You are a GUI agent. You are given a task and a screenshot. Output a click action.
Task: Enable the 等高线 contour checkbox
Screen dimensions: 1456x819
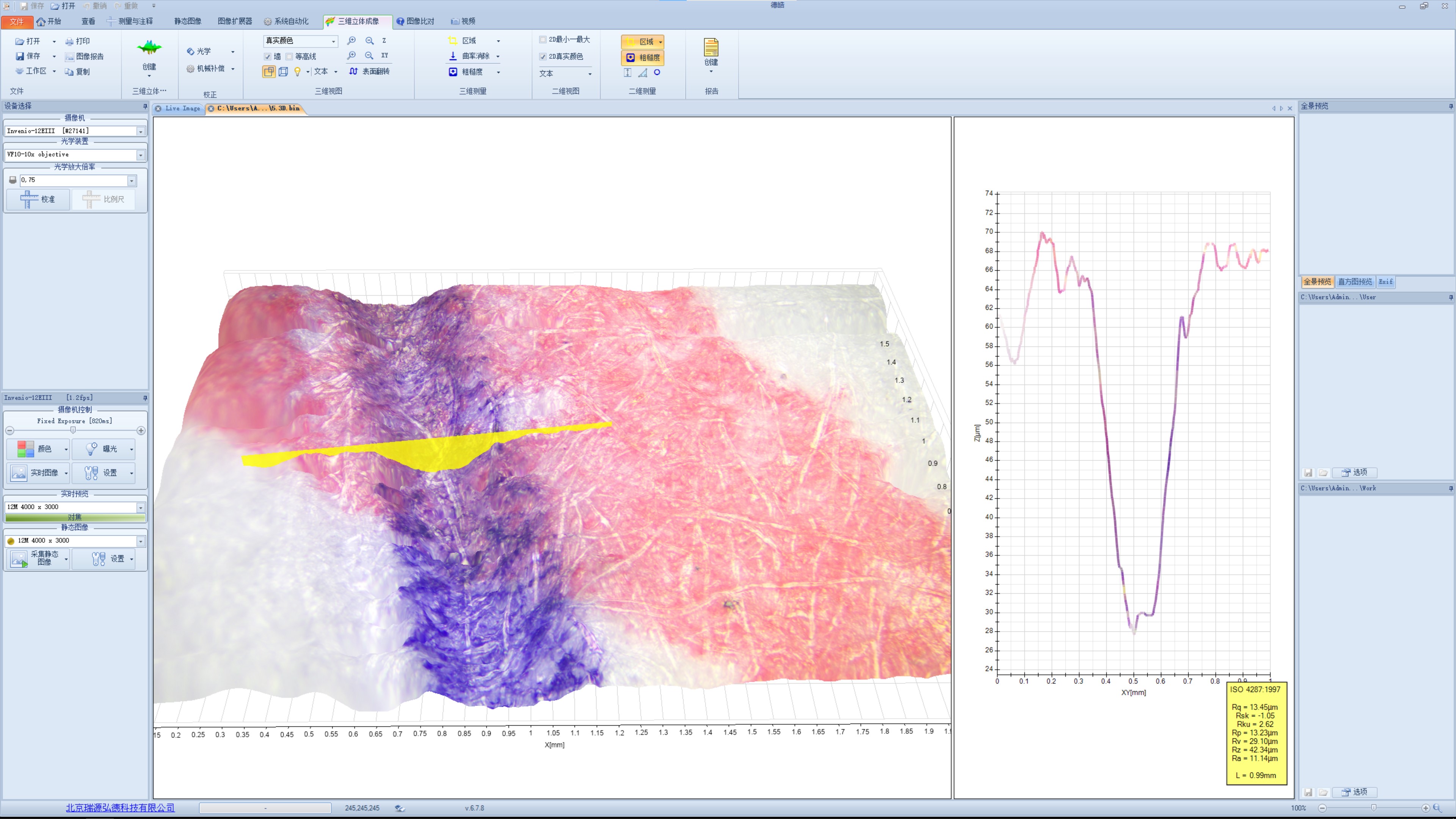click(x=289, y=56)
